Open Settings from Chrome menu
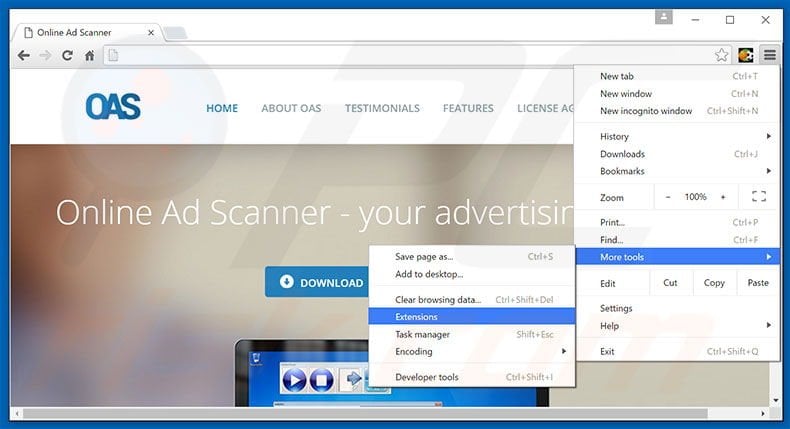Screen dimensions: 790x429 pyautogui.click(x=677, y=309)
